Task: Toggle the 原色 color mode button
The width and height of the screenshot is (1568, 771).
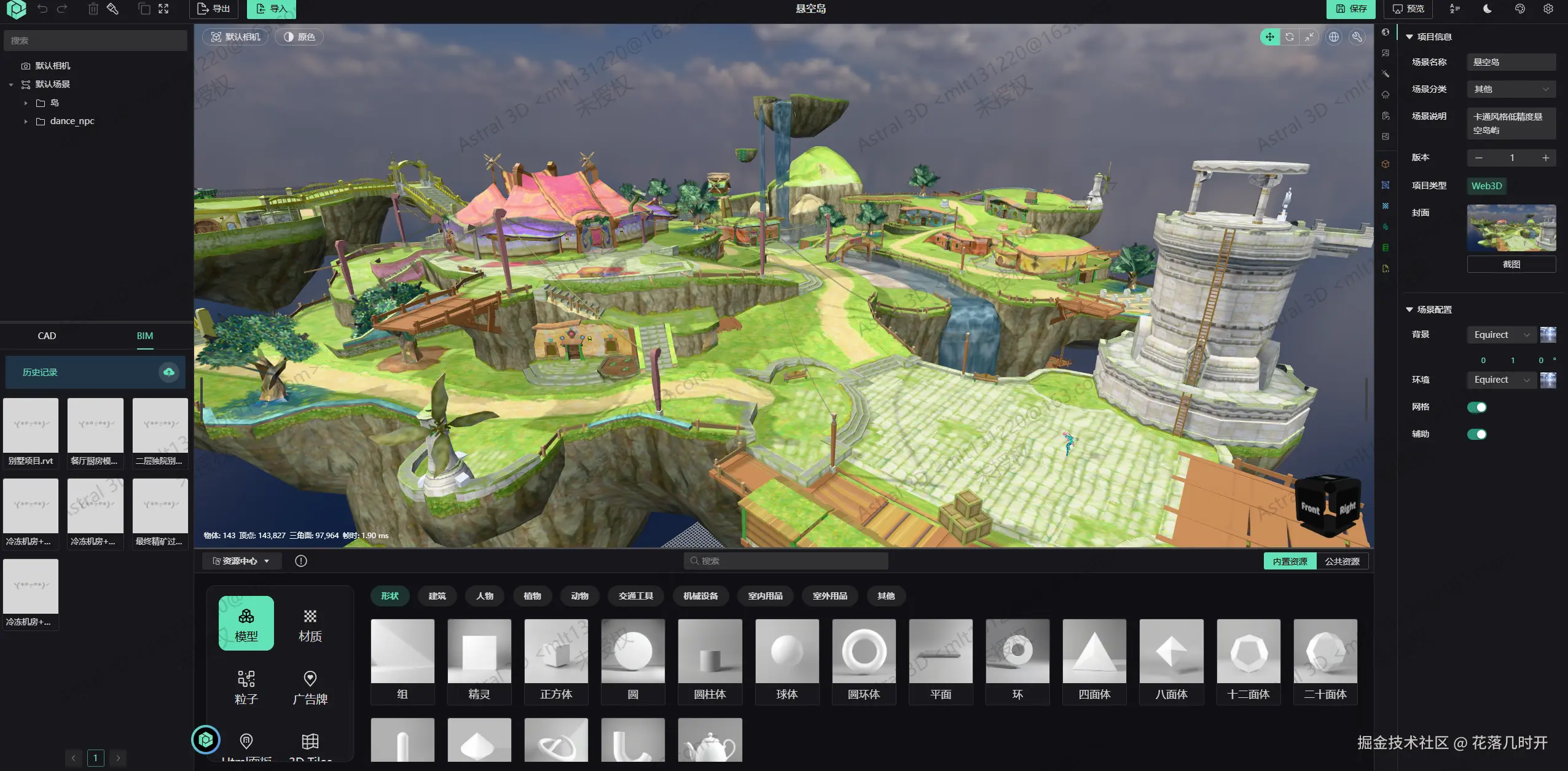Action: click(x=299, y=37)
